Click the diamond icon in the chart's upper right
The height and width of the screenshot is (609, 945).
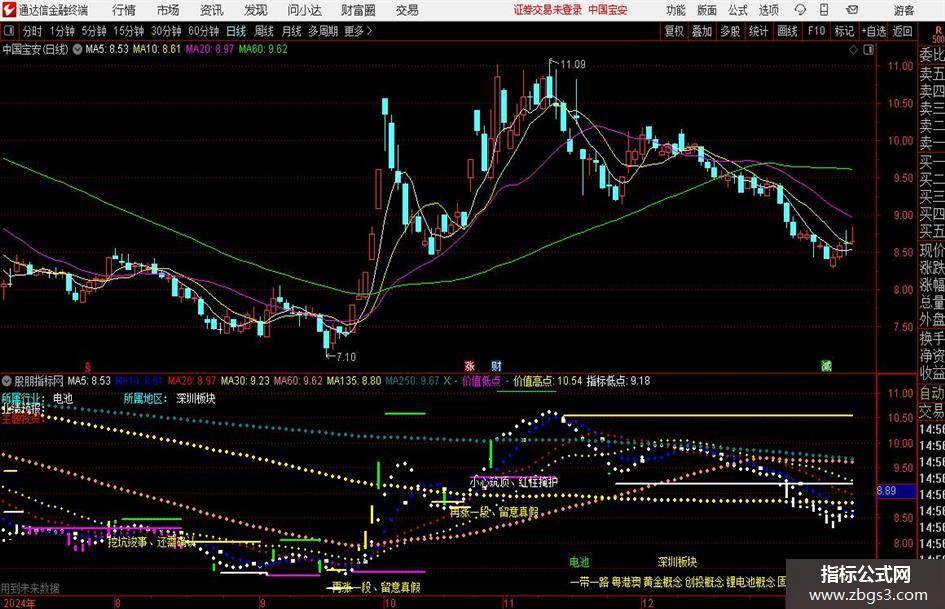pos(853,50)
